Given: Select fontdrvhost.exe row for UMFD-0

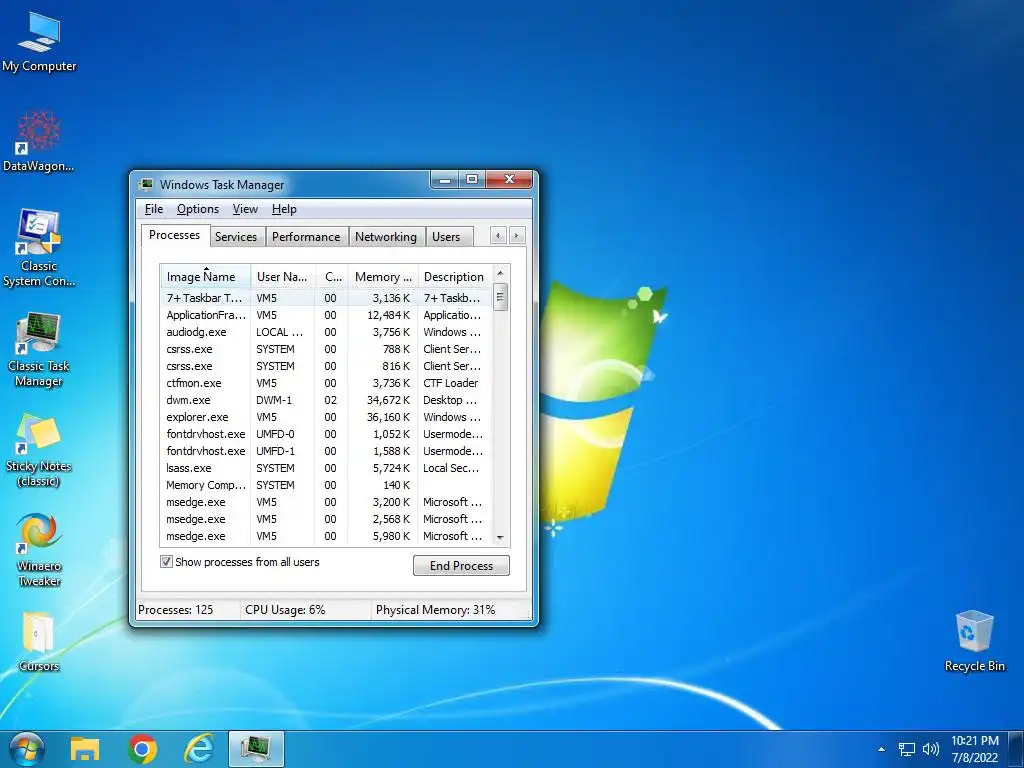Looking at the screenshot, I should tap(326, 434).
